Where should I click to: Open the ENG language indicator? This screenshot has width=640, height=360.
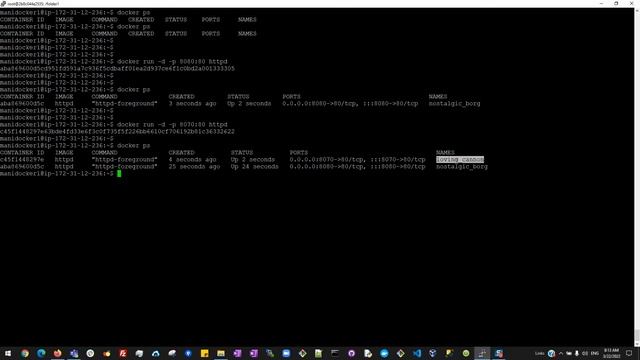pos(595,353)
